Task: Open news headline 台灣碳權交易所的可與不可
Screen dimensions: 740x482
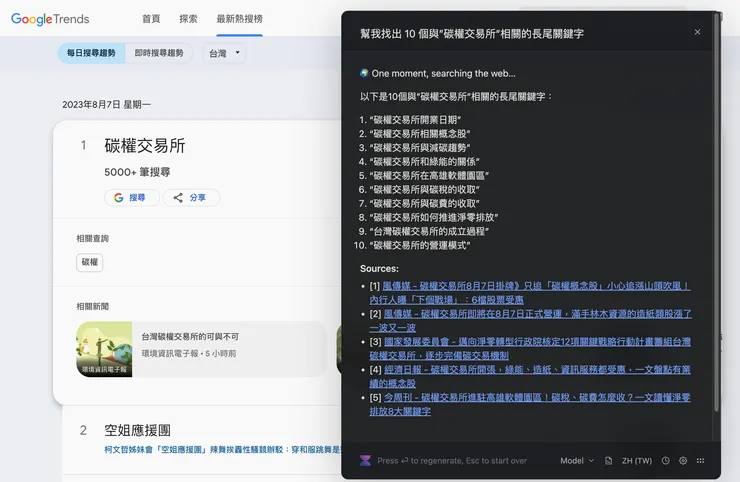Action: (190, 337)
